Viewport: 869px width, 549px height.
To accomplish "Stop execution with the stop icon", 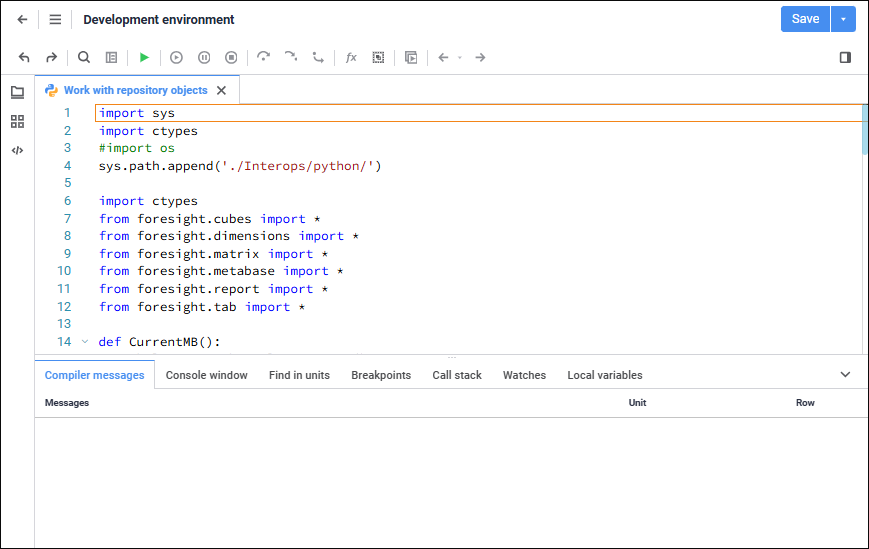I will tap(231, 58).
